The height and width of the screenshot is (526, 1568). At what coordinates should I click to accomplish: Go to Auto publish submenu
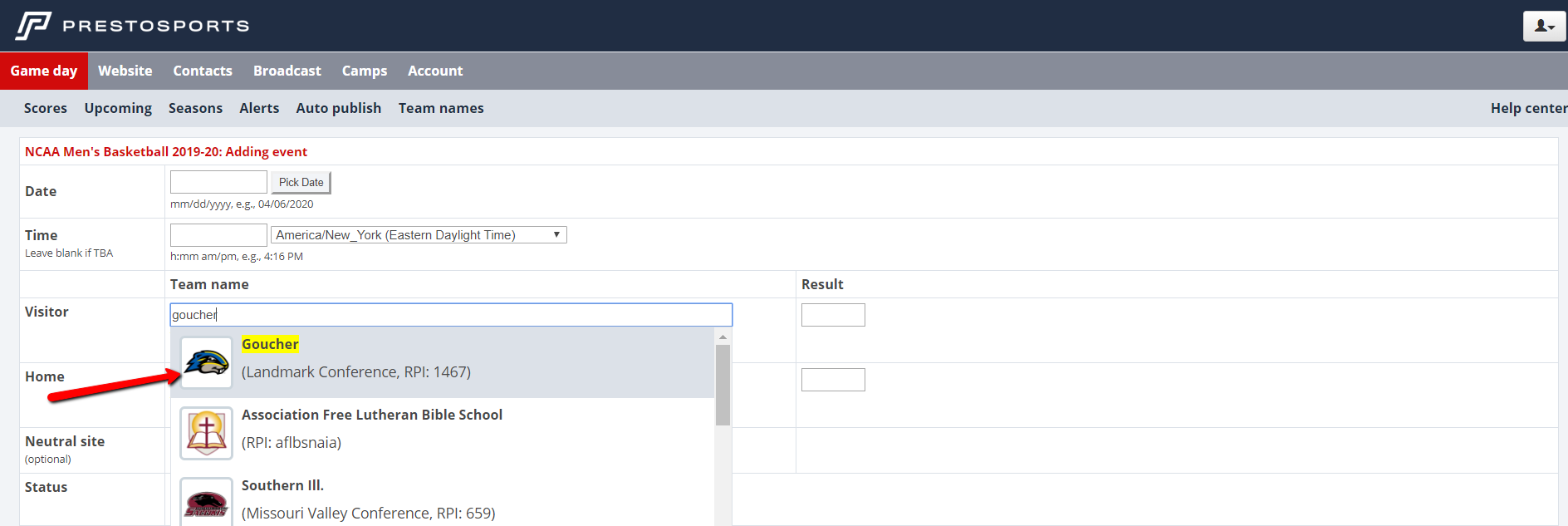pyautogui.click(x=339, y=108)
